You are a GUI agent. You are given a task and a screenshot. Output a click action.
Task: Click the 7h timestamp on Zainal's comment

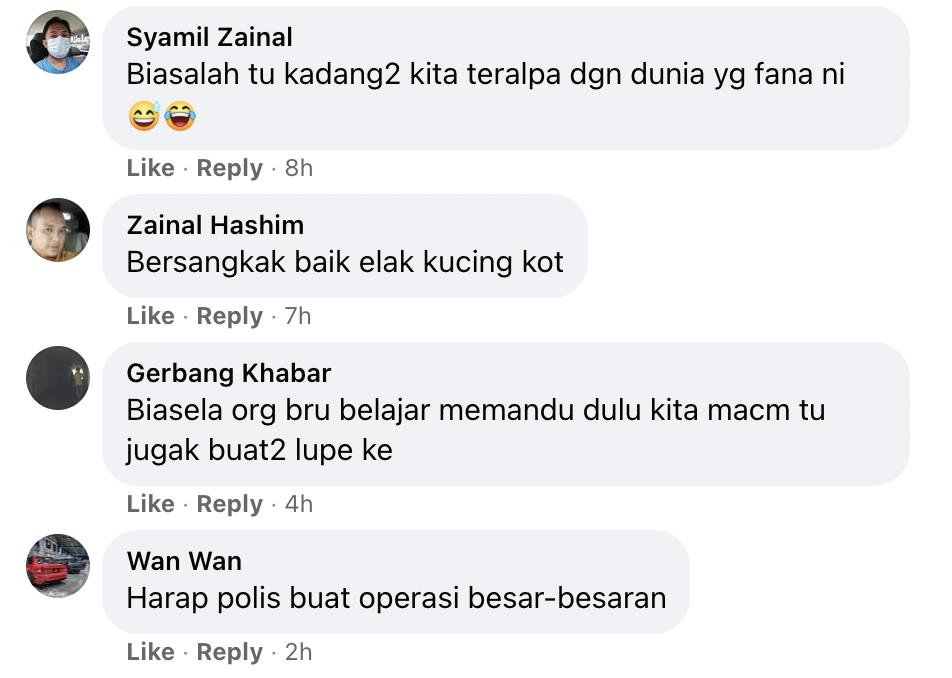click(x=298, y=316)
